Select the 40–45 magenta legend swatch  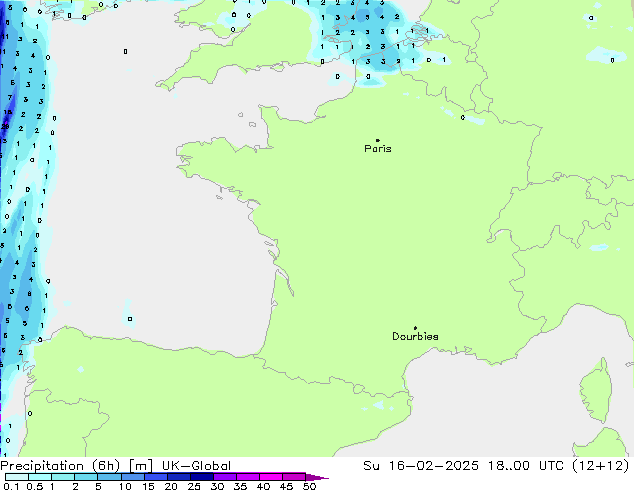click(x=271, y=477)
